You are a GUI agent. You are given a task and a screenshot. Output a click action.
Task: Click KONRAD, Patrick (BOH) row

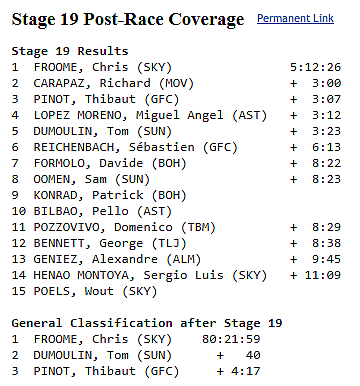(99, 195)
